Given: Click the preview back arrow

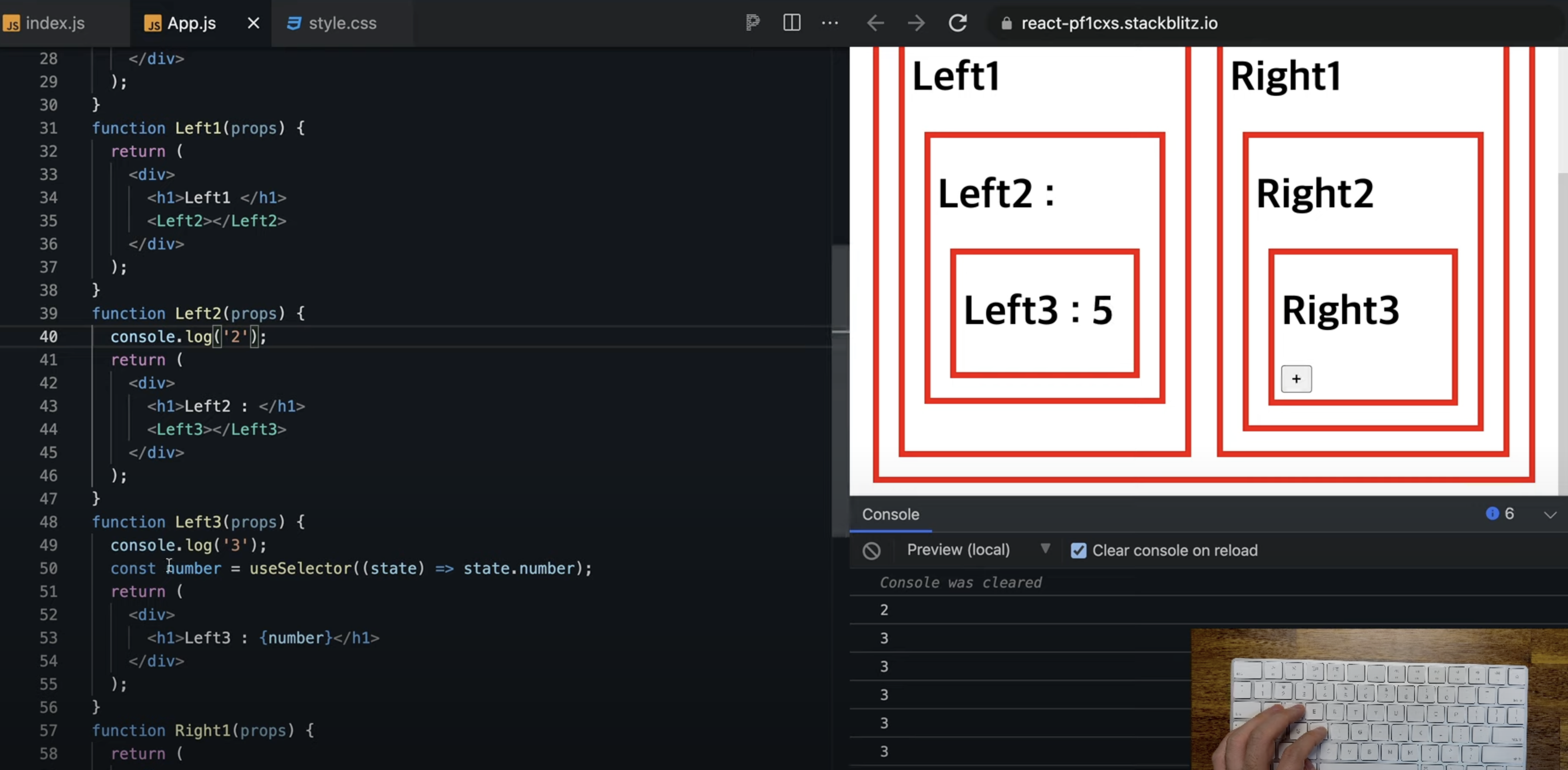Looking at the screenshot, I should pos(875,23).
